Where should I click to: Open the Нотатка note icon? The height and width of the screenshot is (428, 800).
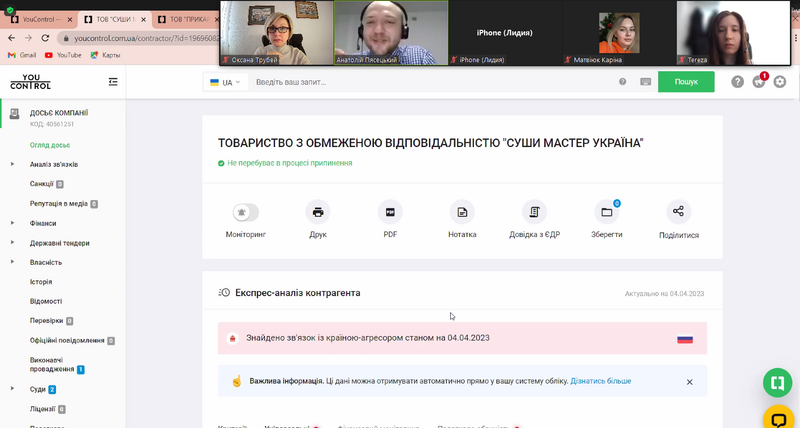462,212
